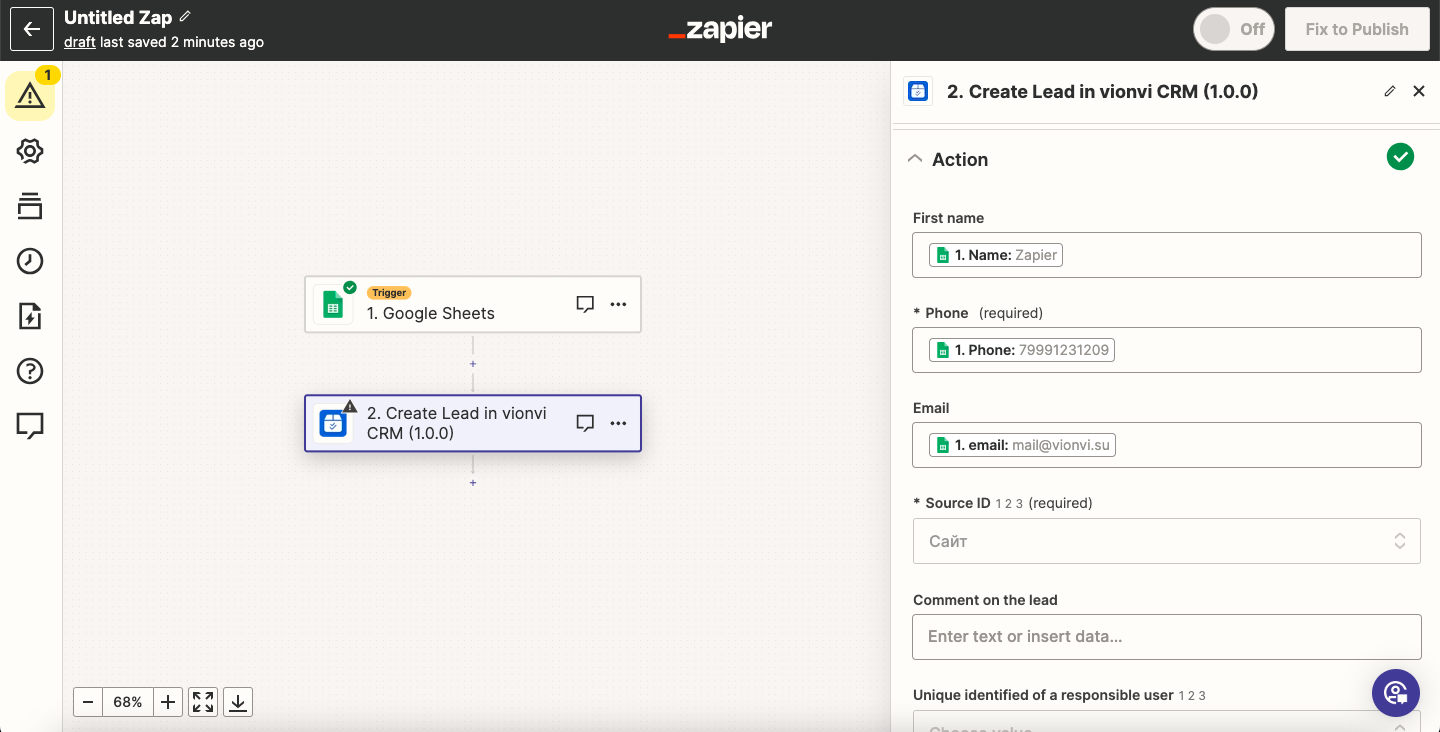Collapse the Action section
This screenshot has height=732, width=1440.
914,159
